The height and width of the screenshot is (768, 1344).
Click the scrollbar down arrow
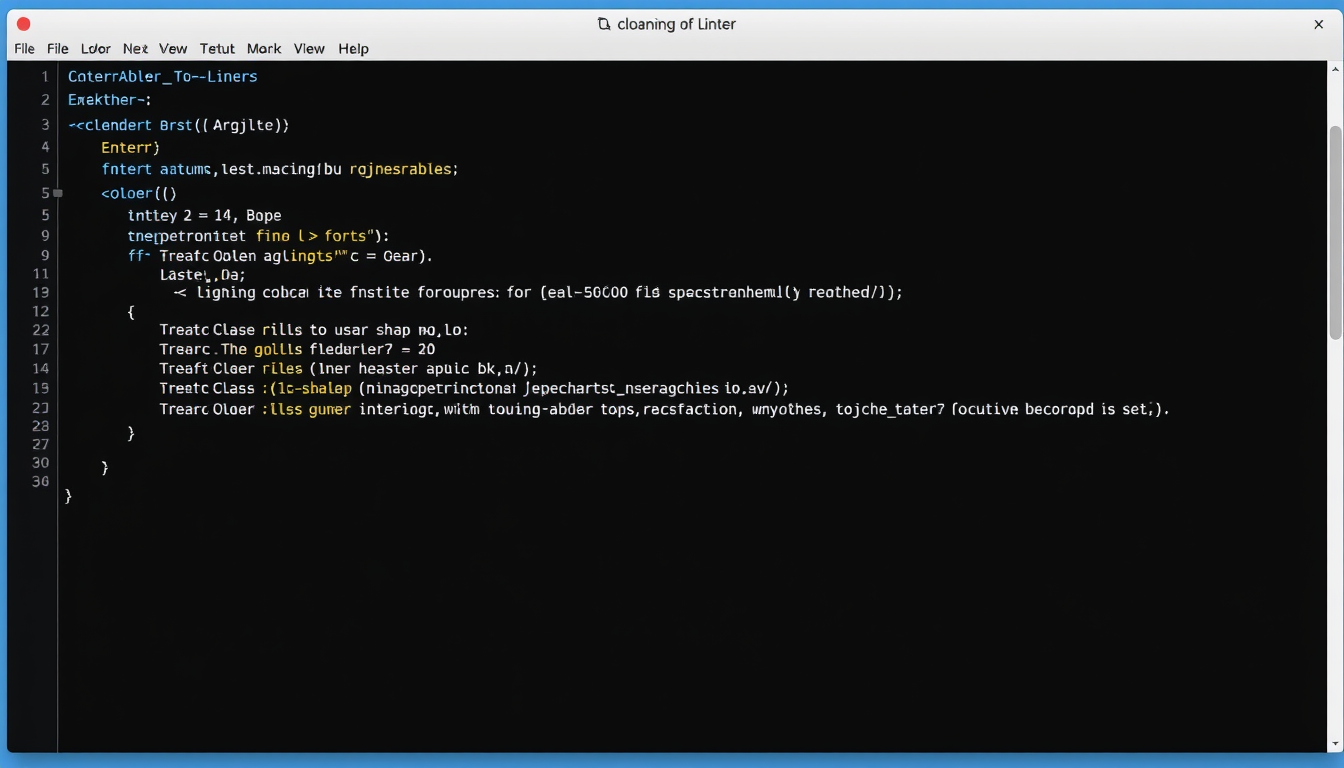coord(1335,742)
